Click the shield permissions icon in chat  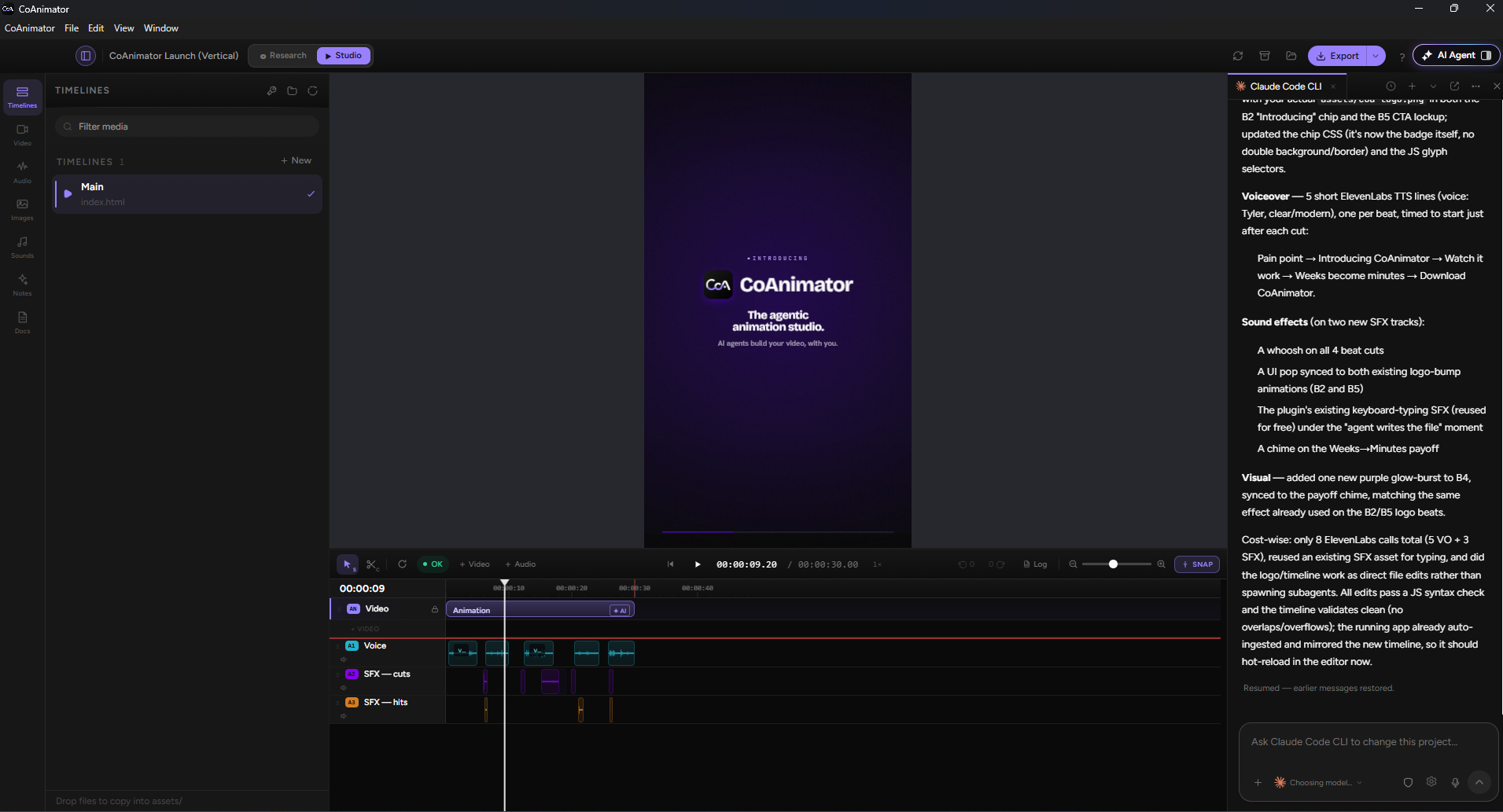click(1408, 782)
